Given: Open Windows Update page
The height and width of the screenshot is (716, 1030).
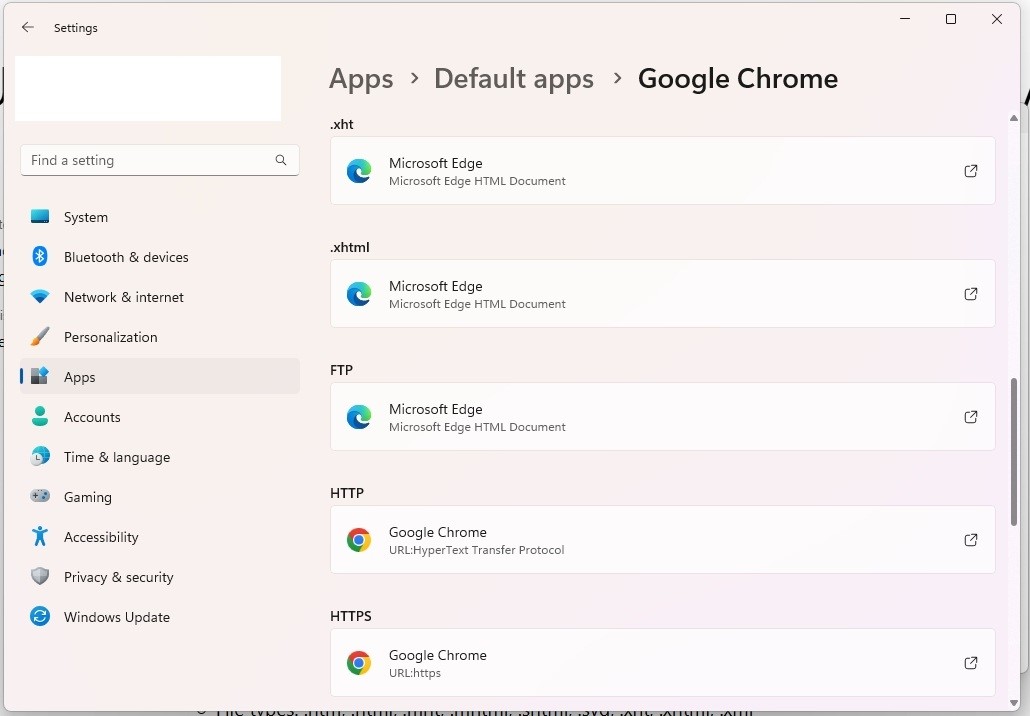Looking at the screenshot, I should 160,617.
